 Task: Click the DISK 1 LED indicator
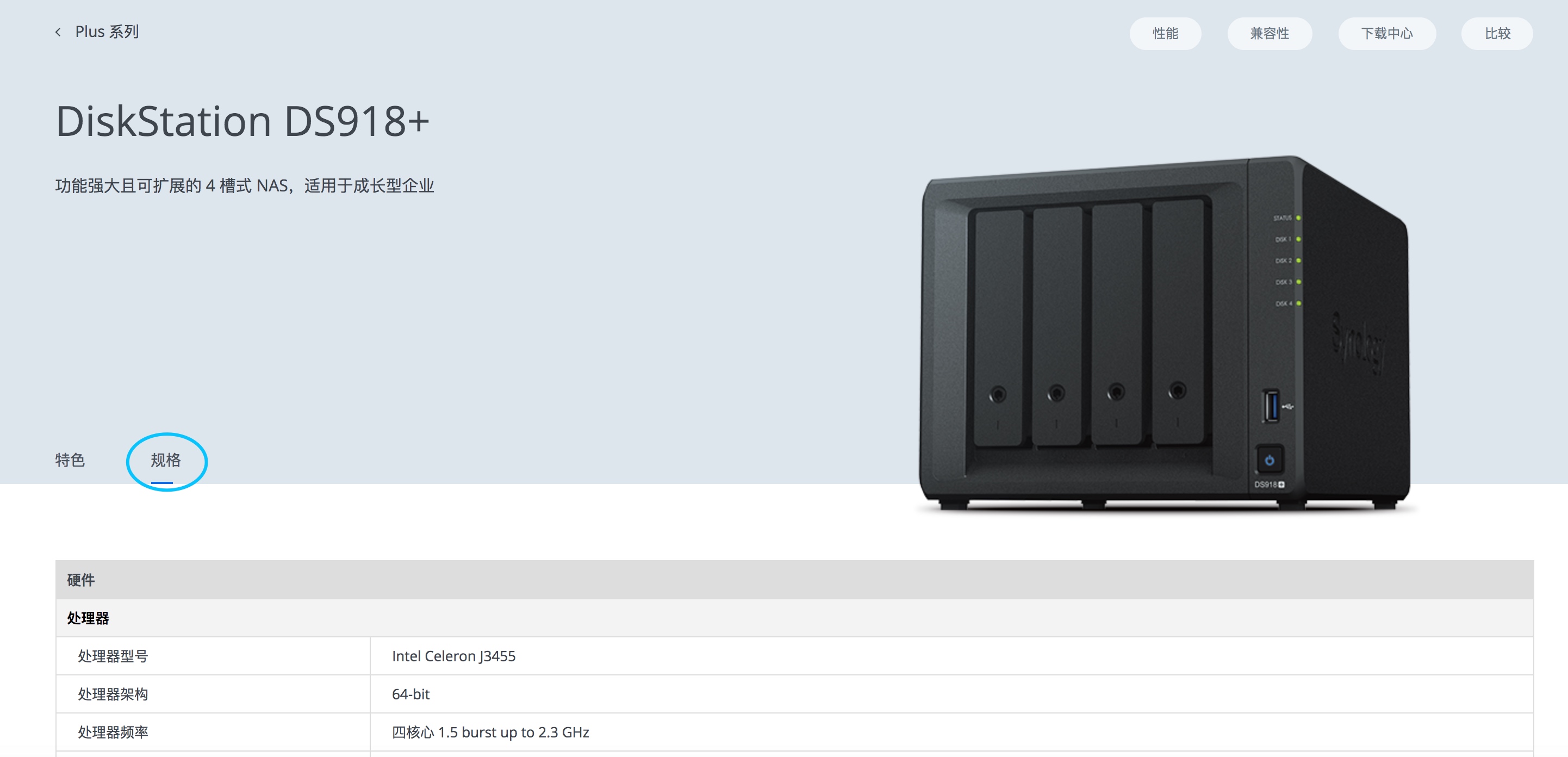click(1298, 239)
